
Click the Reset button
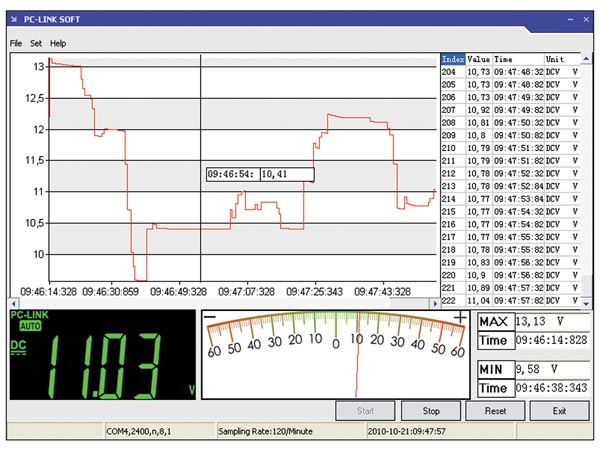pos(495,411)
